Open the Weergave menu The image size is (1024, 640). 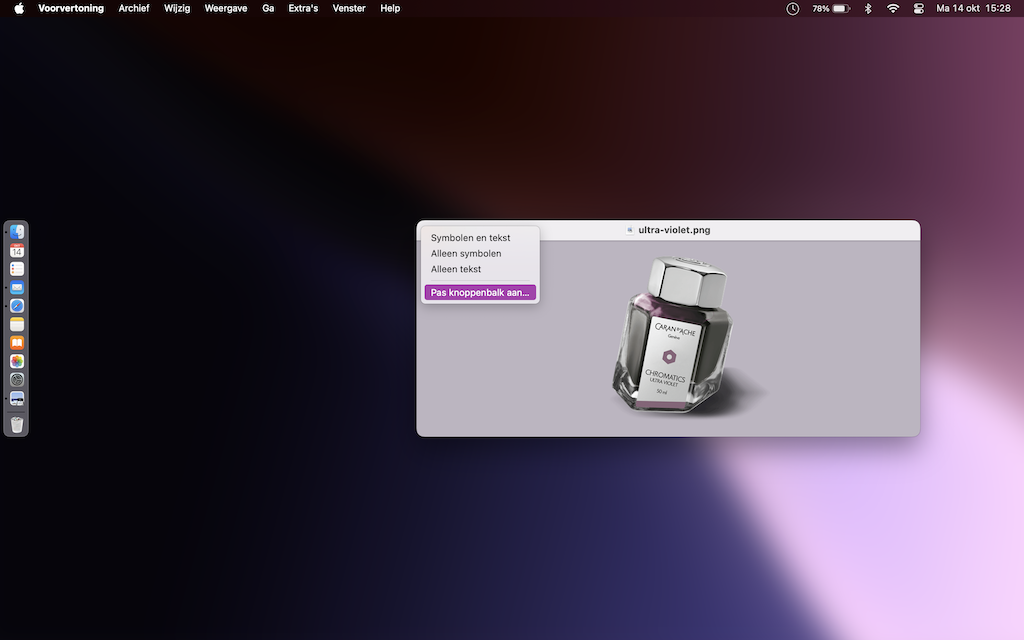[226, 8]
